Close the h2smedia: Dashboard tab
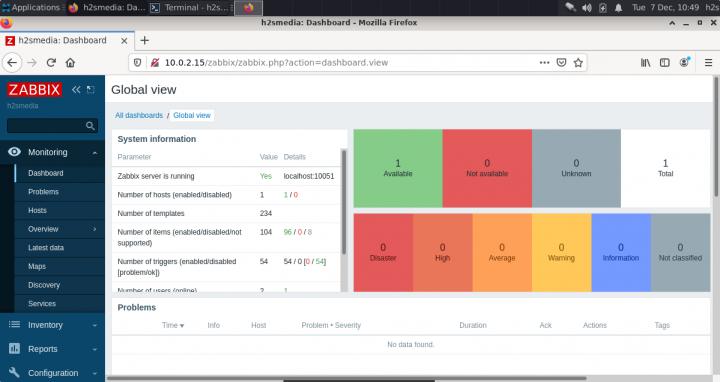Image resolution: width=720 pixels, height=382 pixels. [124, 41]
